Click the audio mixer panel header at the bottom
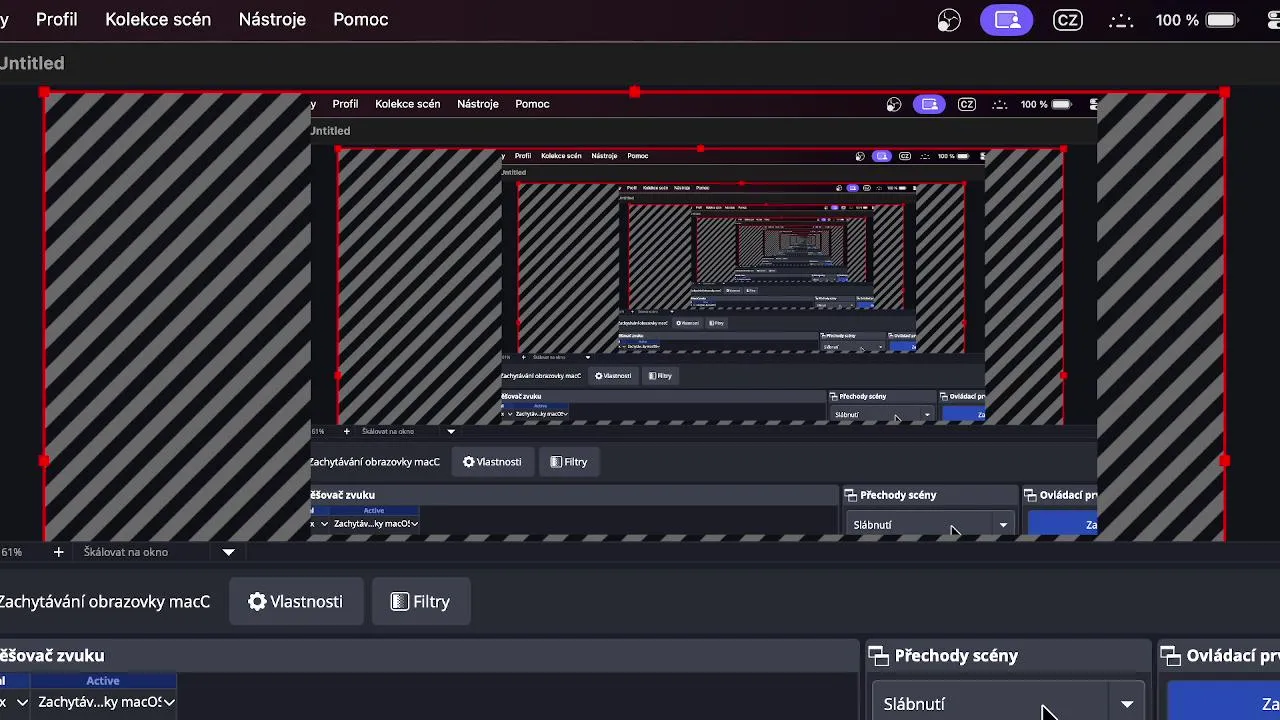Image resolution: width=1280 pixels, height=720 pixels. [x=428, y=656]
